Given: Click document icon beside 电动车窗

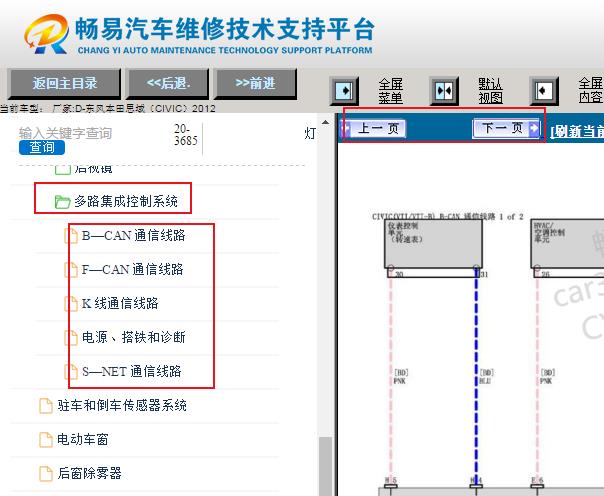Looking at the screenshot, I should [x=46, y=439].
